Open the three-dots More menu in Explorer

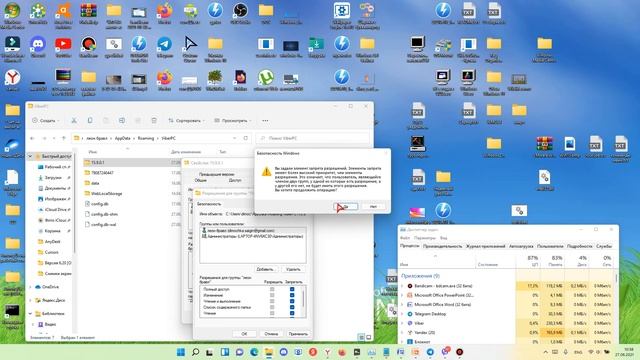click(x=265, y=120)
